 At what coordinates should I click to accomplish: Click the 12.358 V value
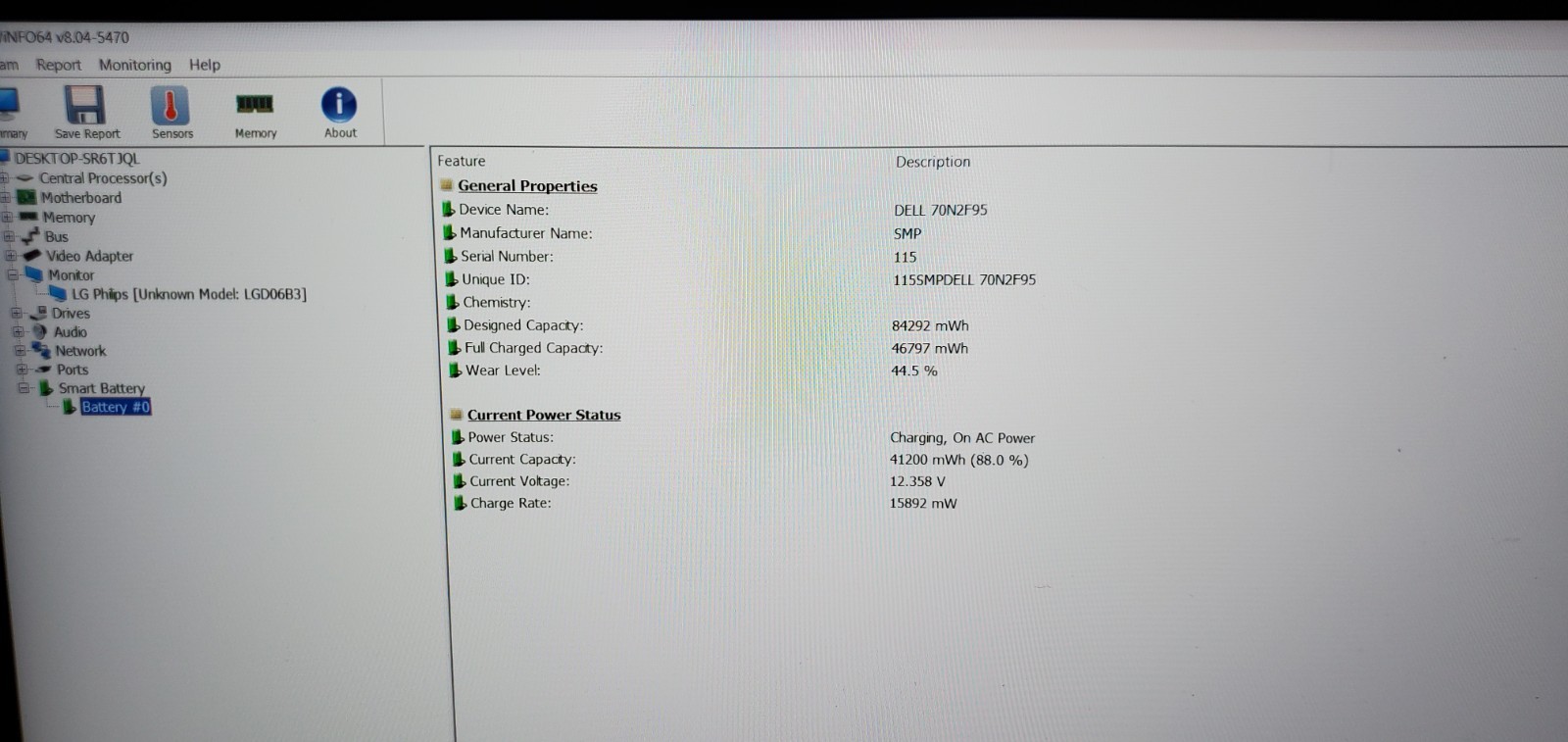pyautogui.click(x=917, y=481)
